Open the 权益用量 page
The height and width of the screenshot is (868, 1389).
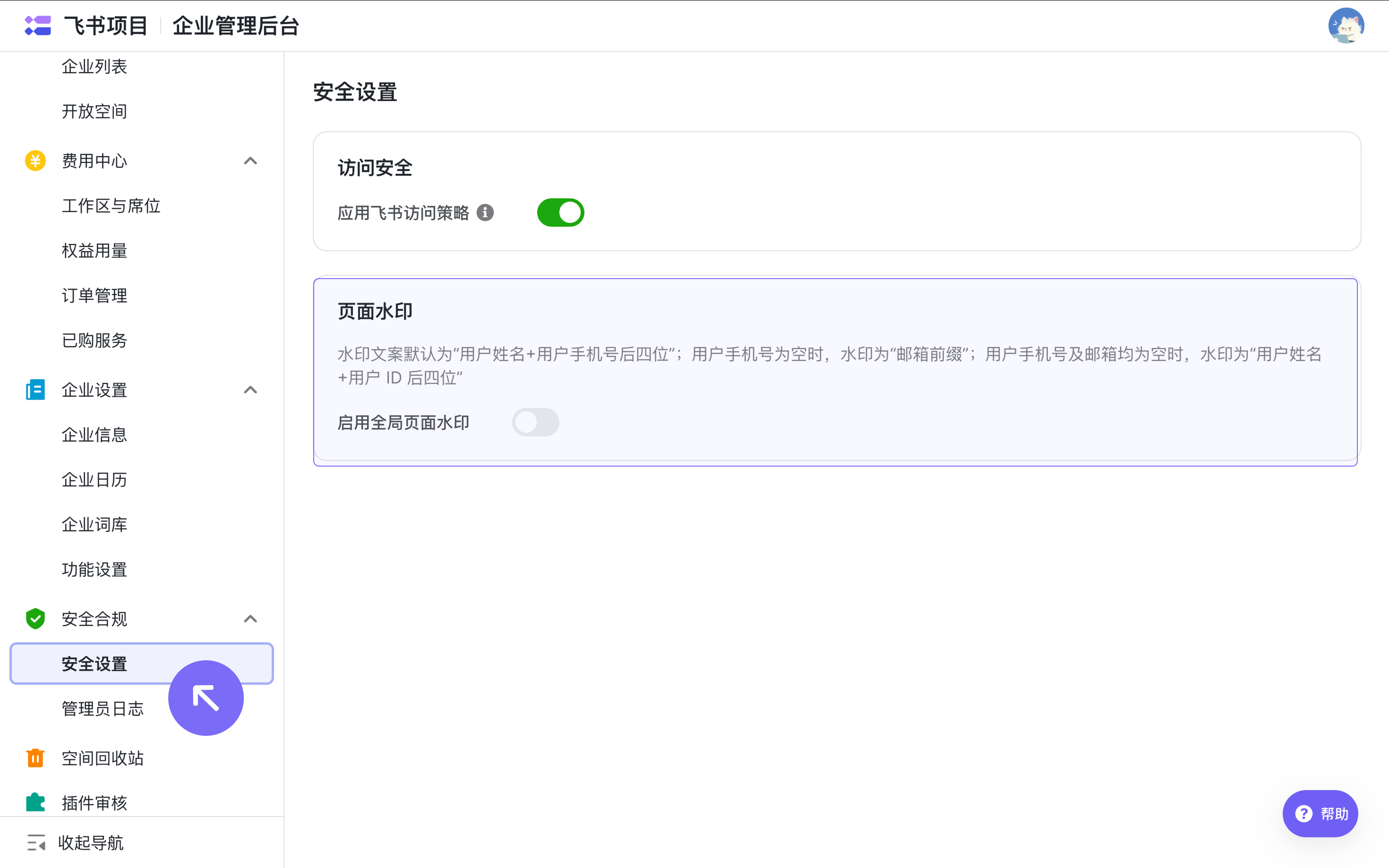click(x=94, y=250)
